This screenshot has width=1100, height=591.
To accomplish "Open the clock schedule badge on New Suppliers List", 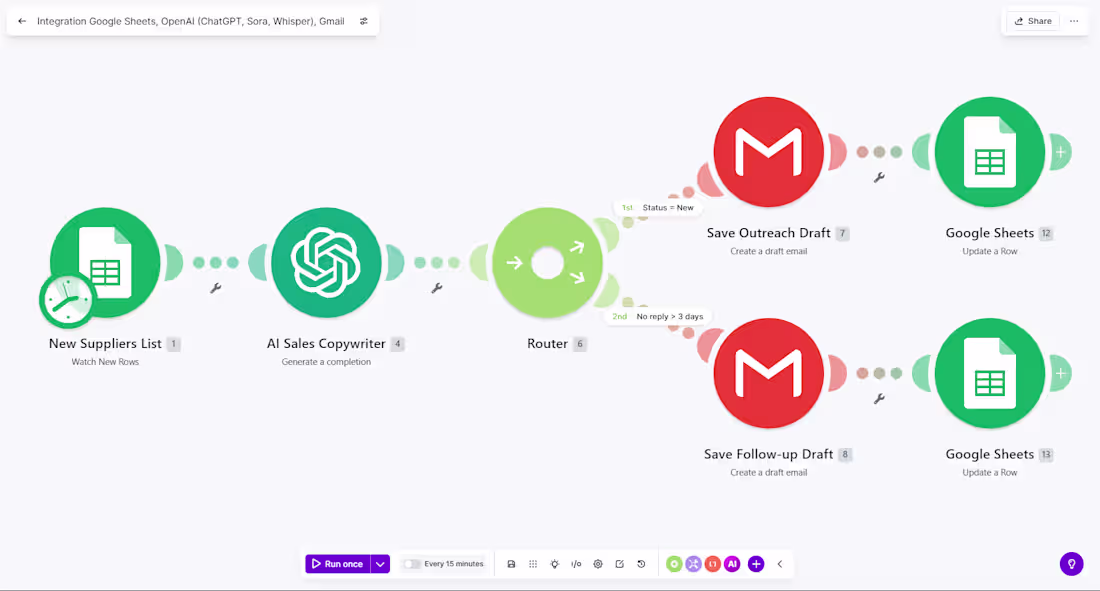I will pyautogui.click(x=67, y=300).
